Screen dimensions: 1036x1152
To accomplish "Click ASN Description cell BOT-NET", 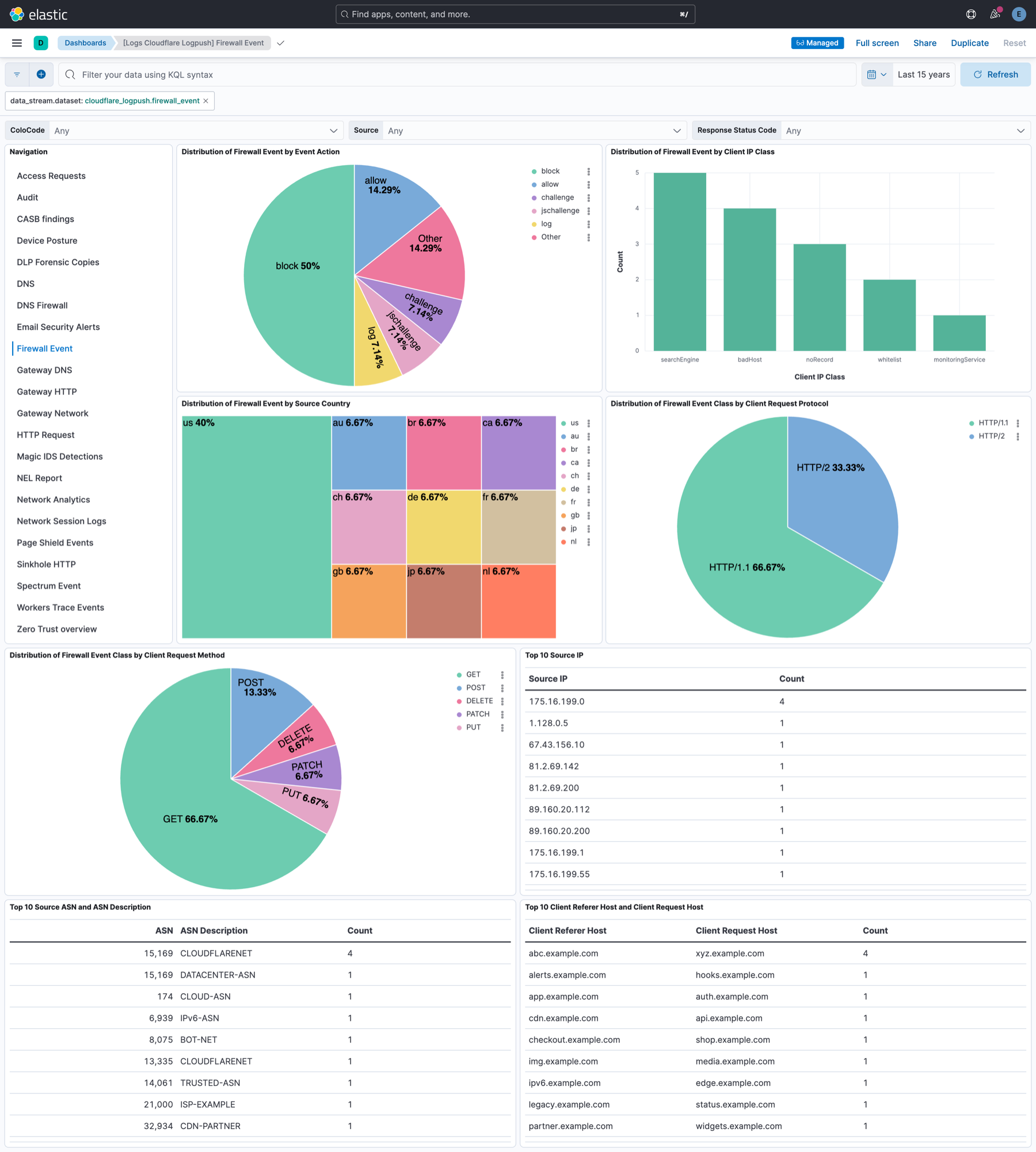I will point(199,1040).
